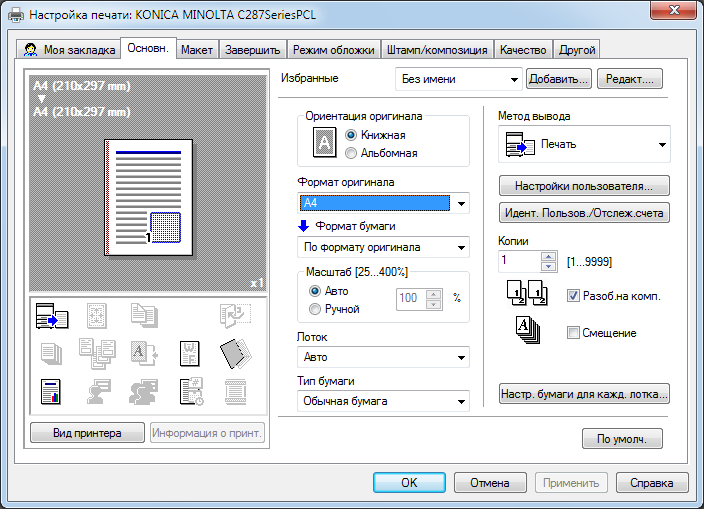This screenshot has width=704, height=509.
Task: Confirm with the OK button
Action: coord(409,483)
